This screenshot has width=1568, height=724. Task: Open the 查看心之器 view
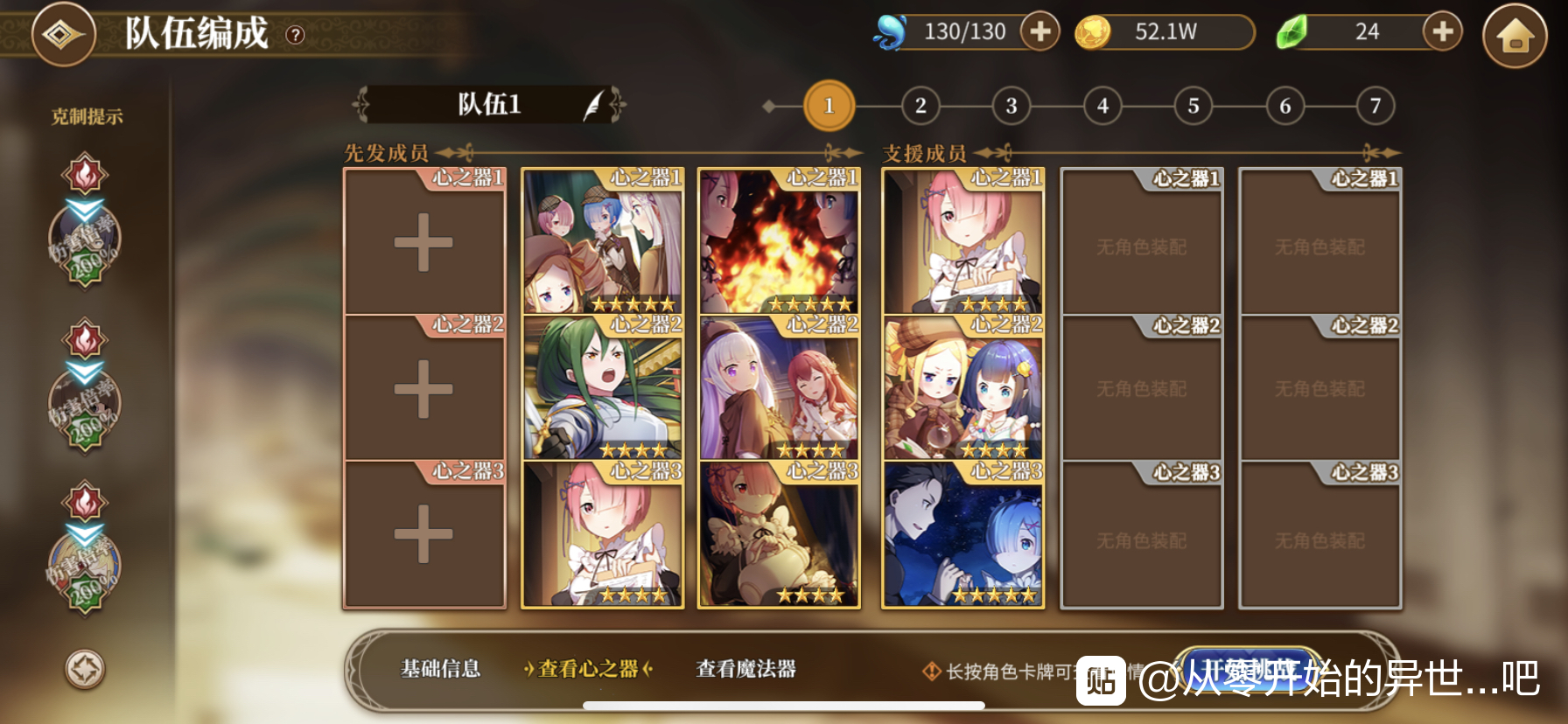point(589,669)
